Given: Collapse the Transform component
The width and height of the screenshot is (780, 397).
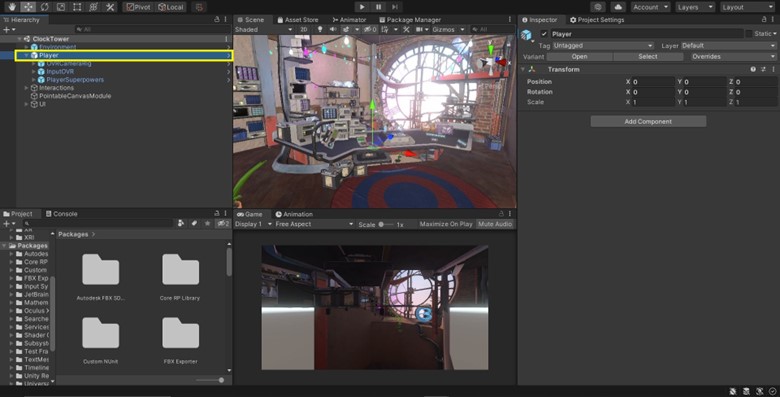Looking at the screenshot, I should point(523,69).
